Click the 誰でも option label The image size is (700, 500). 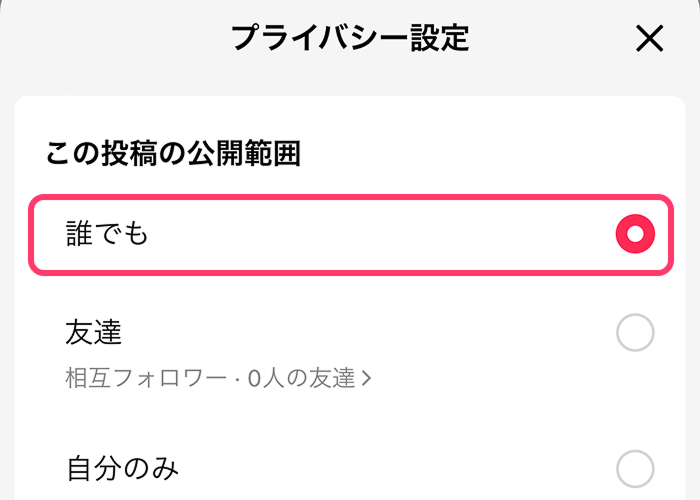coord(107,235)
